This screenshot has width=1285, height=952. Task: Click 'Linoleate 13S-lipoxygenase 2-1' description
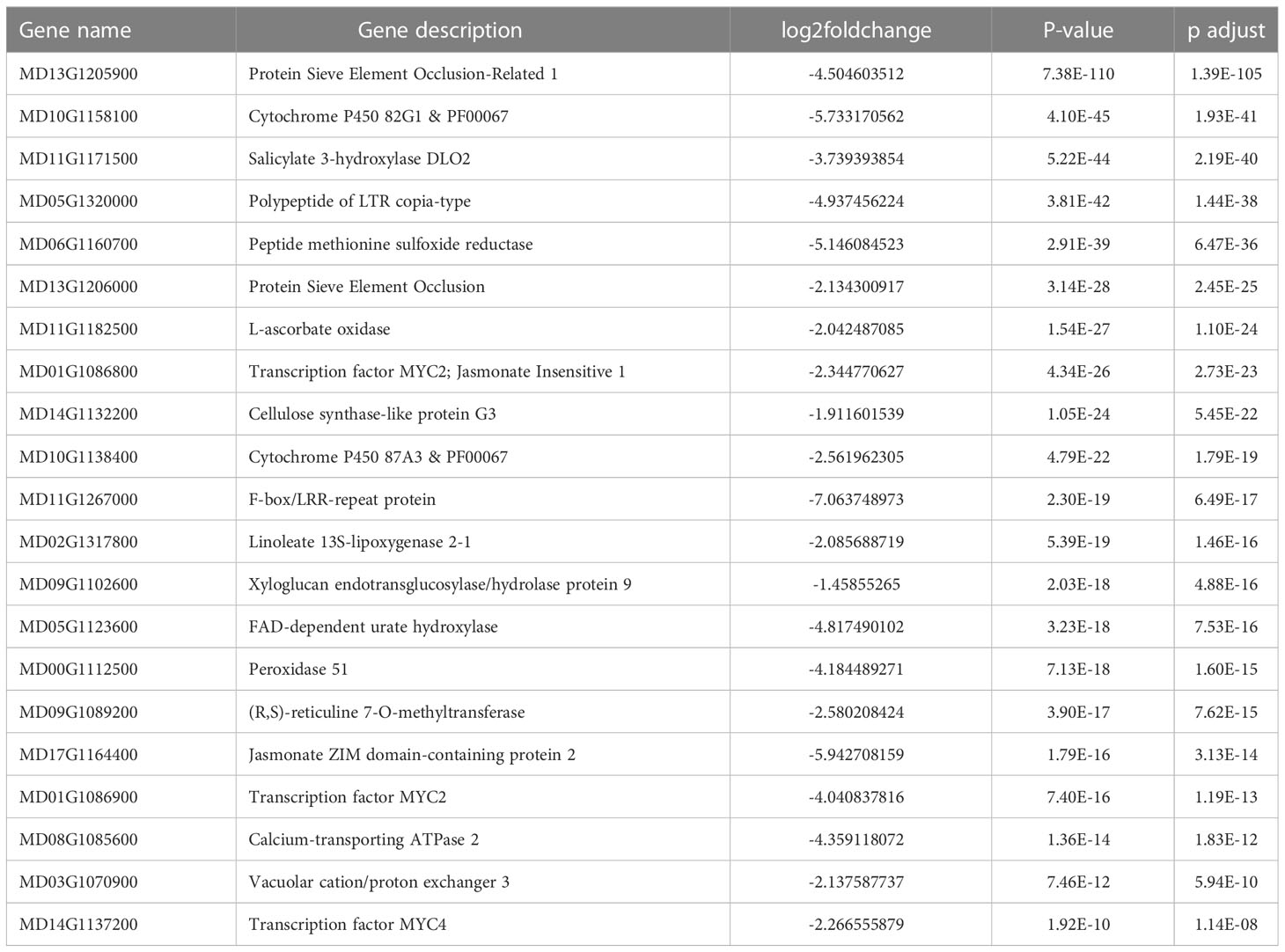pos(360,542)
